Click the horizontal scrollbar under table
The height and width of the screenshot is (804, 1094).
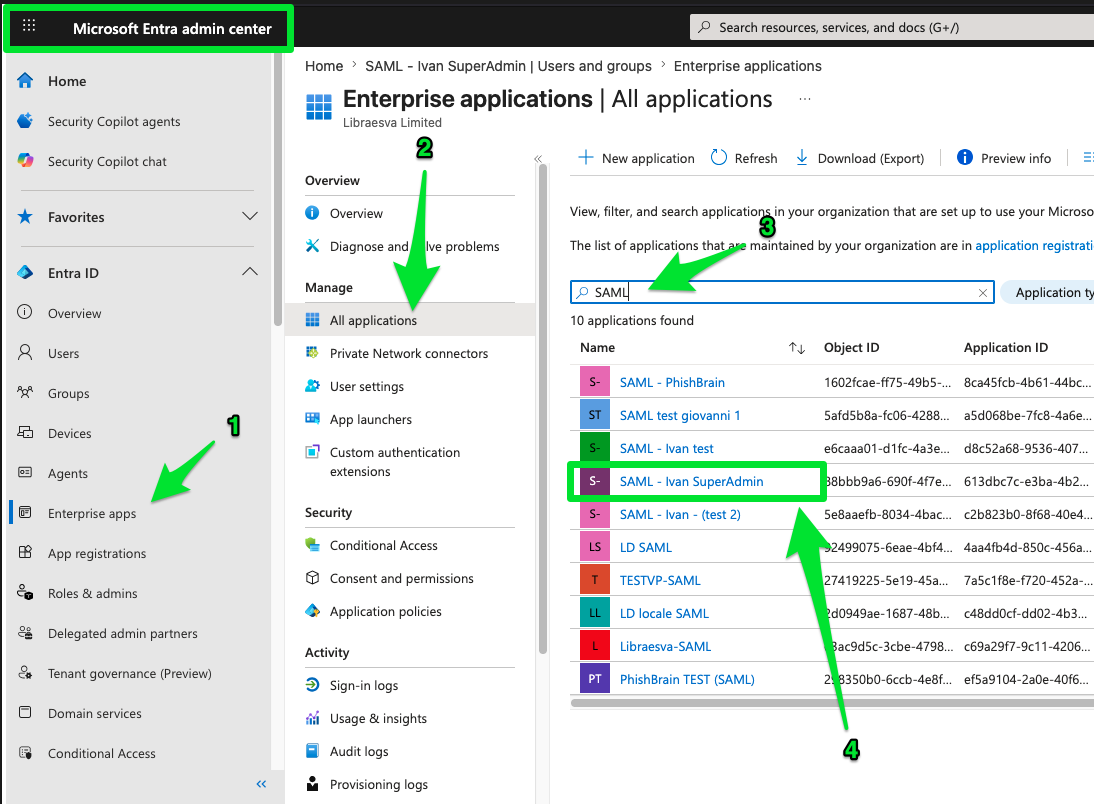click(832, 703)
